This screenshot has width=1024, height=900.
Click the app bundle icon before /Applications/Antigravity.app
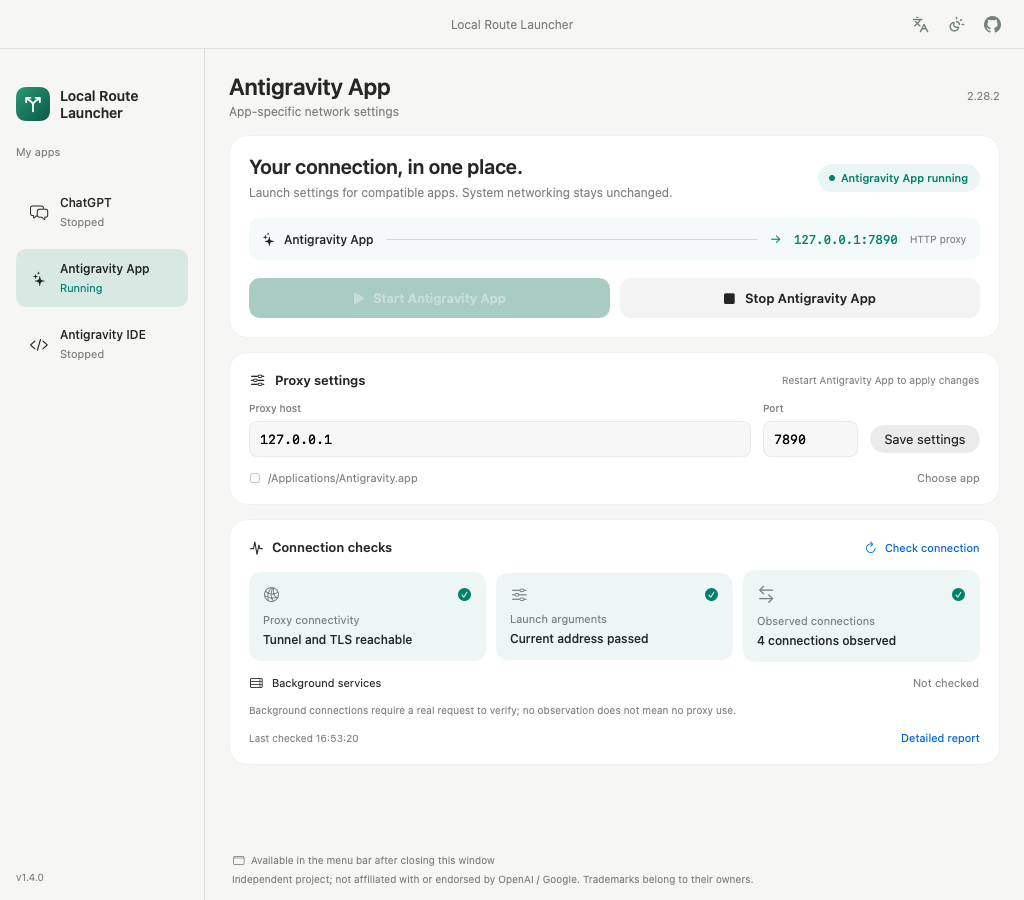click(255, 478)
